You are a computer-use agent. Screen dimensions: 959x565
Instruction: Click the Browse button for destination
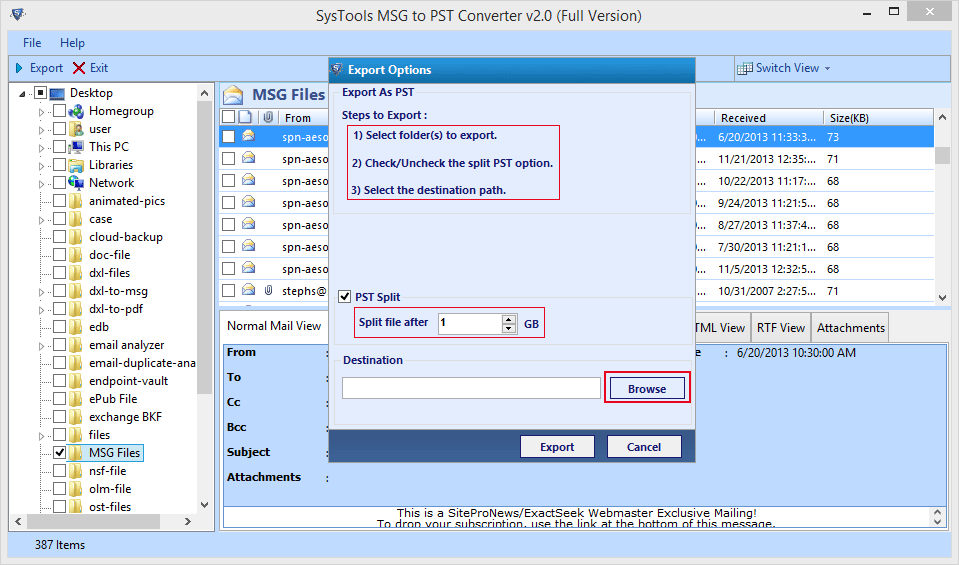(x=646, y=389)
